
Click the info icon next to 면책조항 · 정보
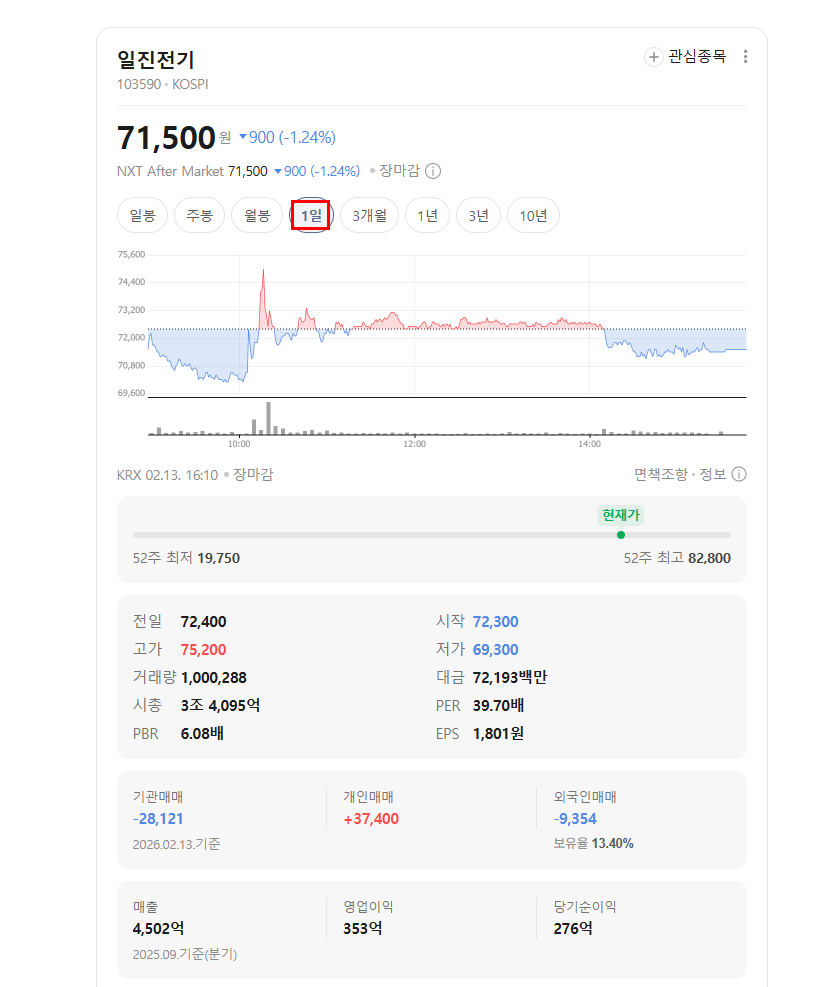[x=739, y=474]
